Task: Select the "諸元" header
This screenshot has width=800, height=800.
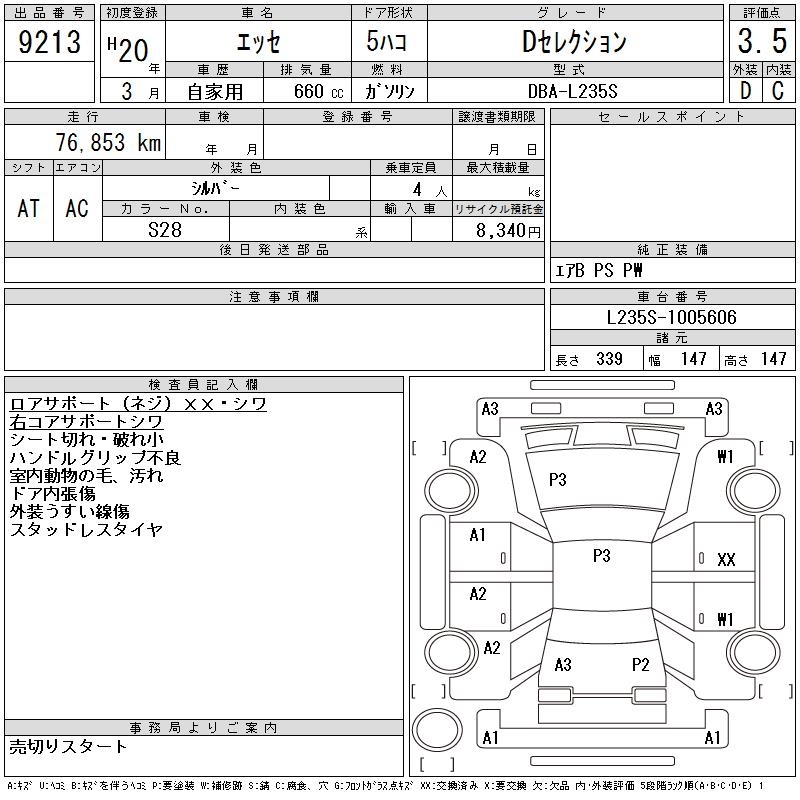Action: (672, 338)
